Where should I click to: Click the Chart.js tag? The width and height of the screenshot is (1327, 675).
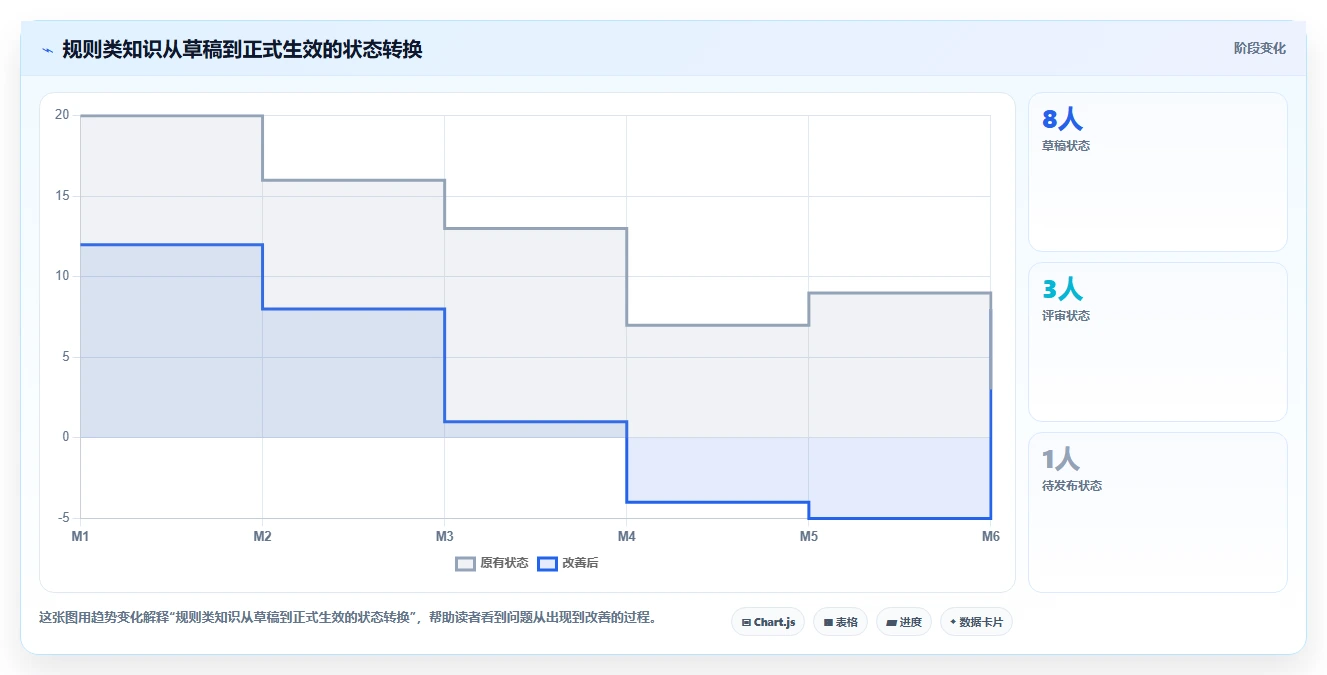click(x=768, y=622)
